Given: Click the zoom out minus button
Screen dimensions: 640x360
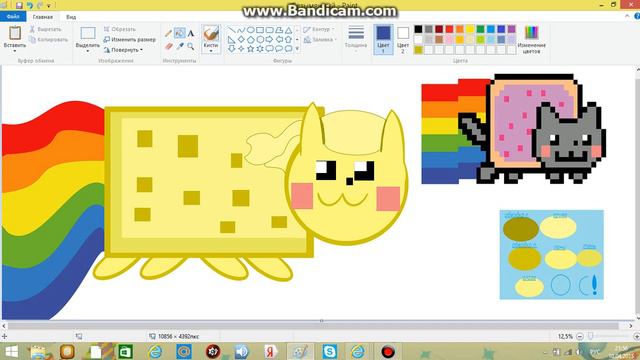Looking at the screenshot, I should click(580, 336).
